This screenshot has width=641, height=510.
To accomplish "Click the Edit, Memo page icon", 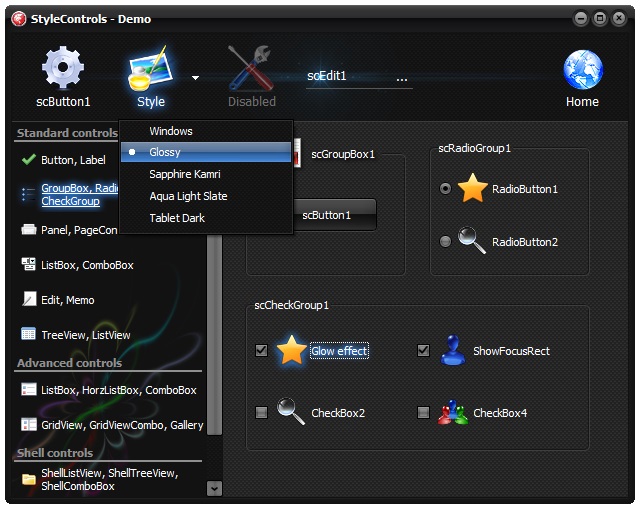I will pyautogui.click(x=29, y=299).
